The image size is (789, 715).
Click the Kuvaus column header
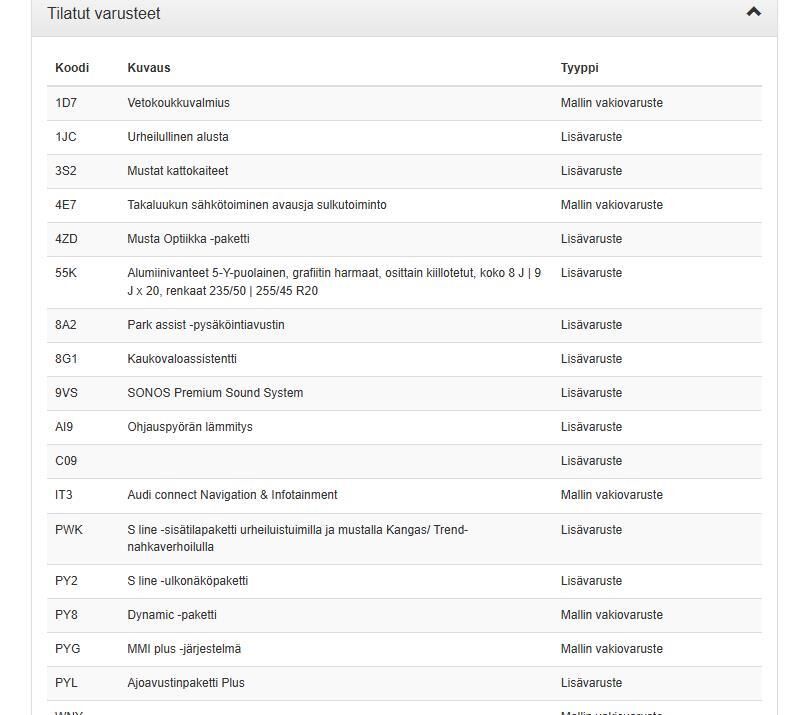click(149, 68)
